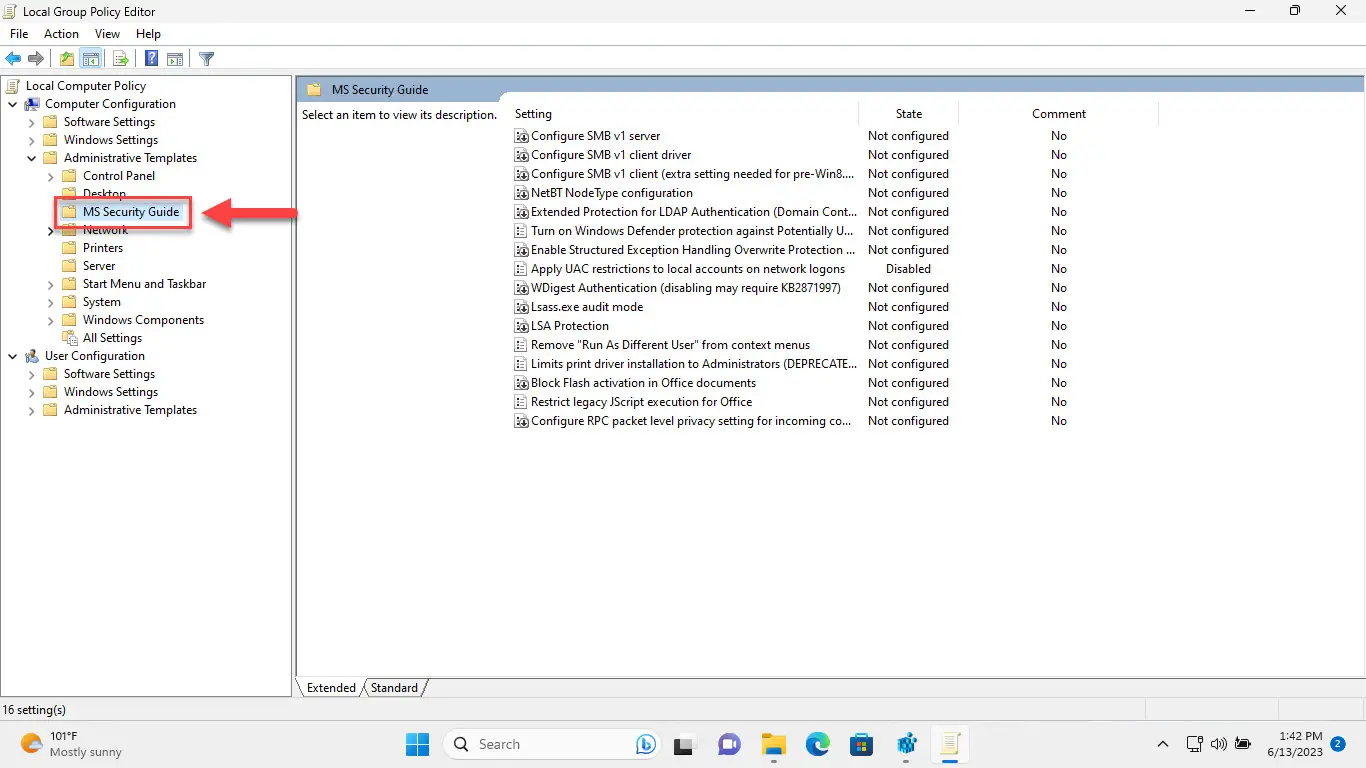Click the All Settings icon in tree
The image size is (1366, 768).
69,338
